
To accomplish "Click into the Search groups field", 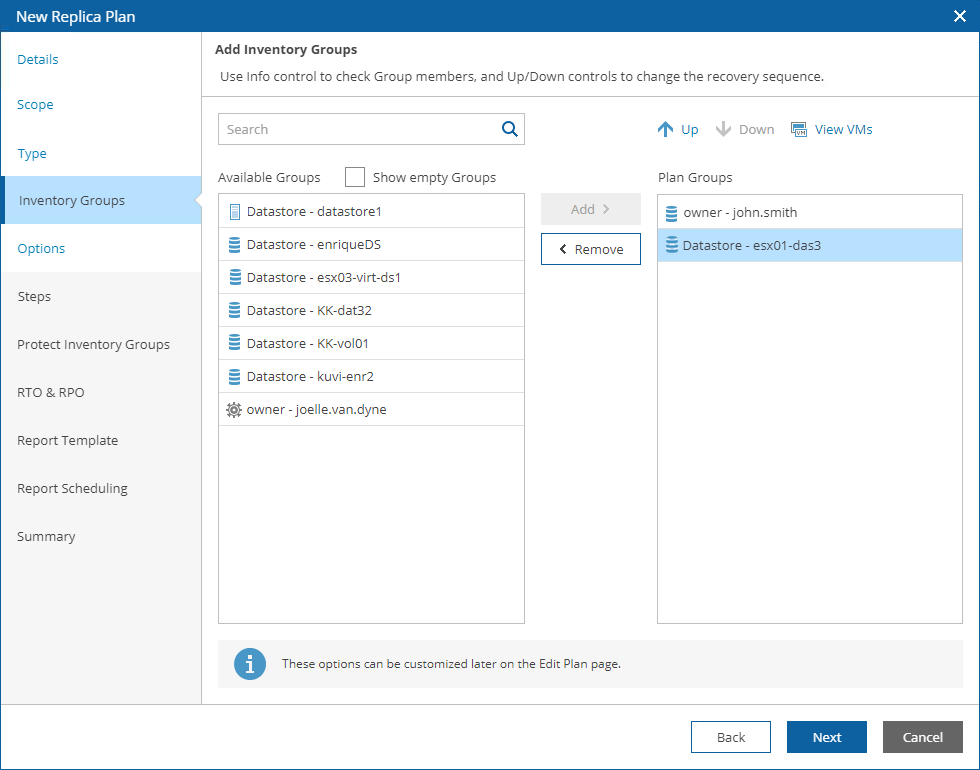I will 358,129.
